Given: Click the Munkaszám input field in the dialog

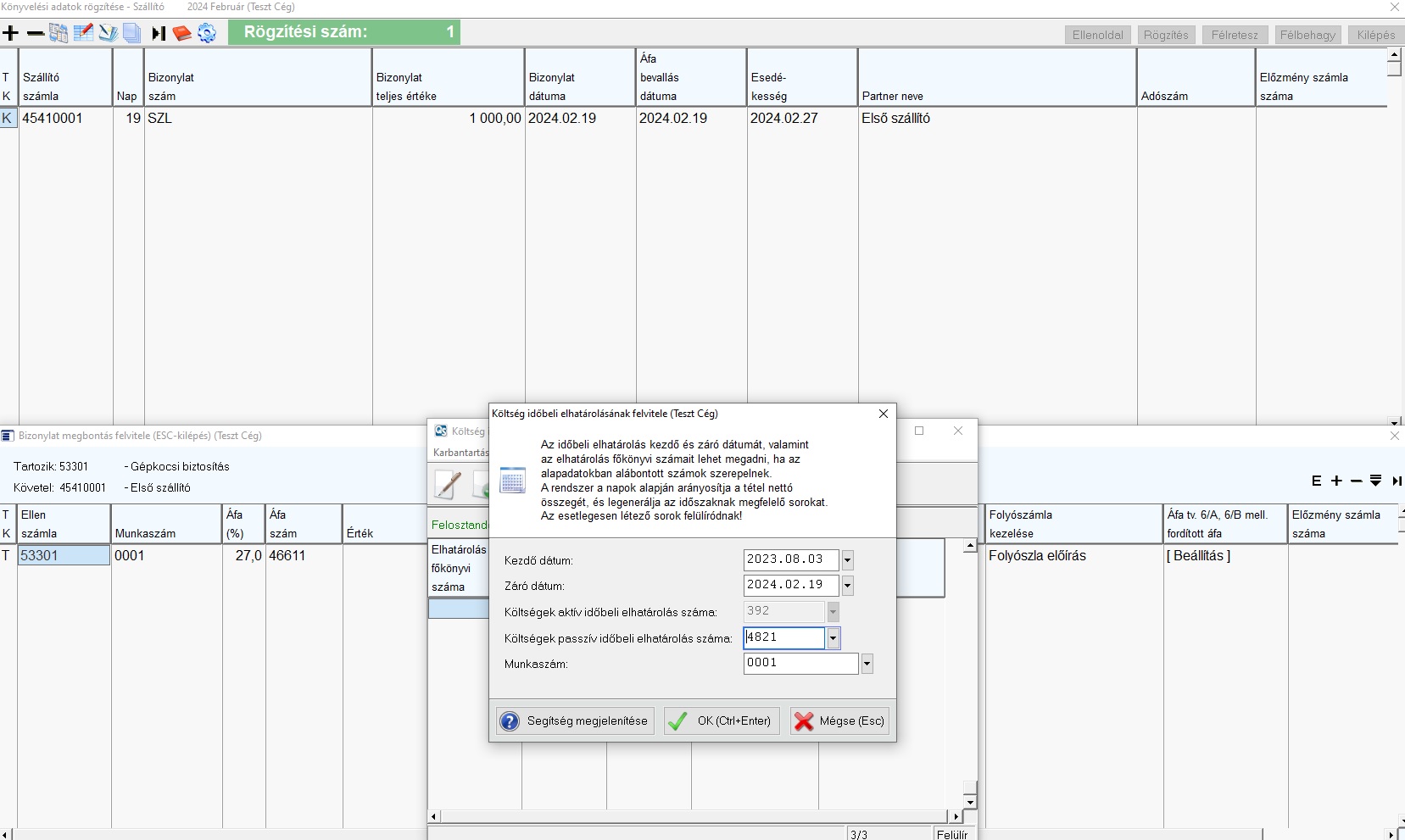Looking at the screenshot, I should (800, 664).
